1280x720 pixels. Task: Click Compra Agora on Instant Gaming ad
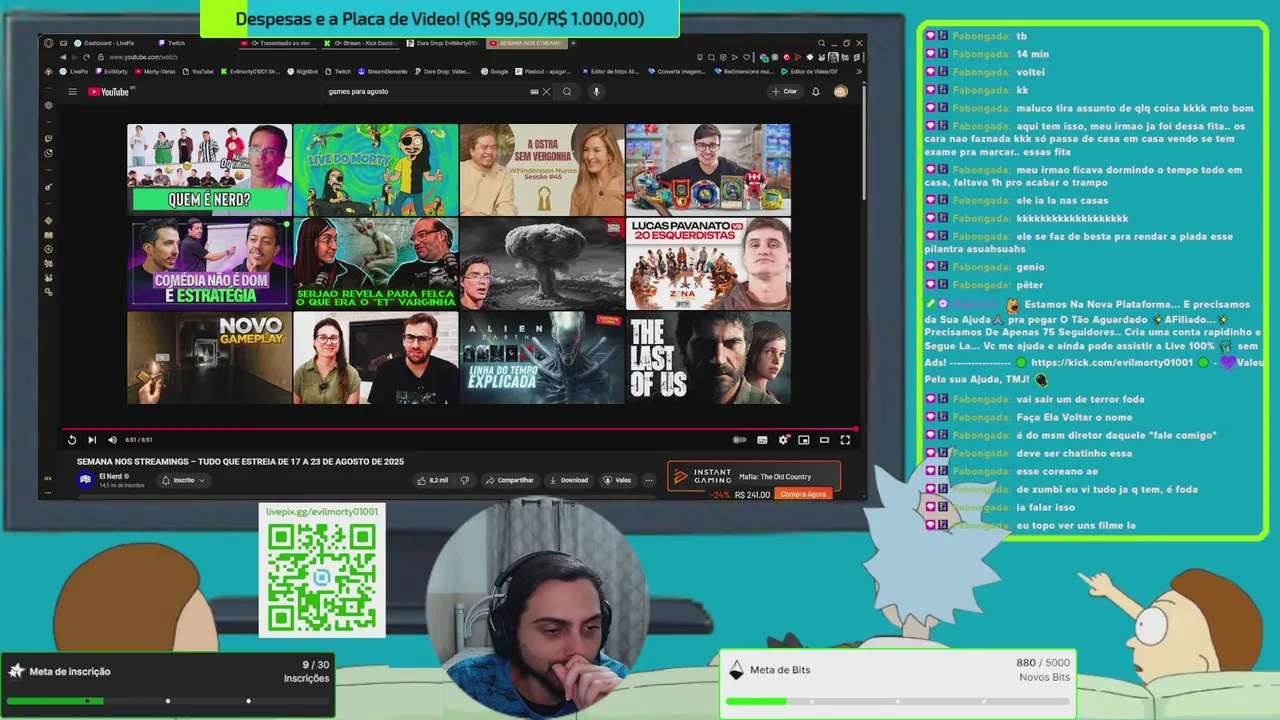tap(804, 494)
